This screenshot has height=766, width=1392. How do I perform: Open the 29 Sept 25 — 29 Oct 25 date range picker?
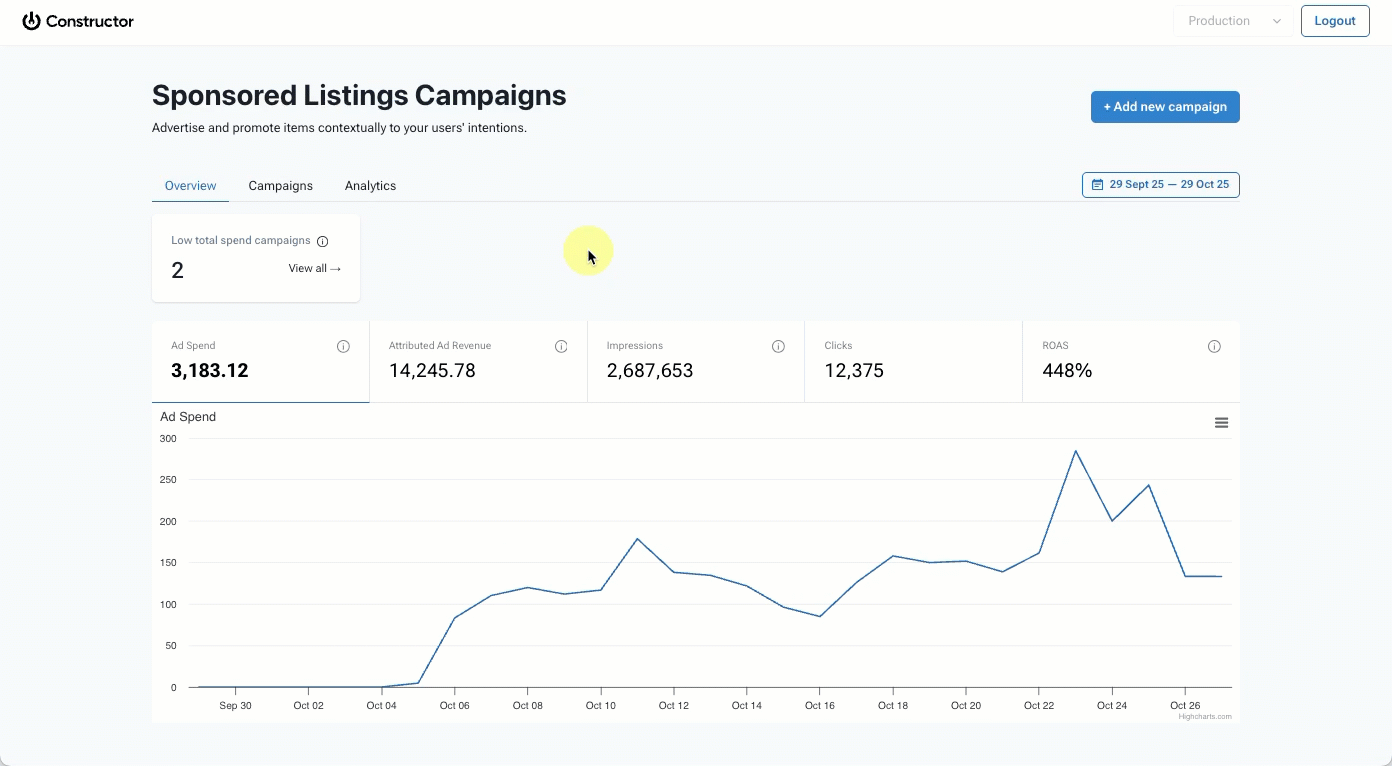tap(1161, 185)
